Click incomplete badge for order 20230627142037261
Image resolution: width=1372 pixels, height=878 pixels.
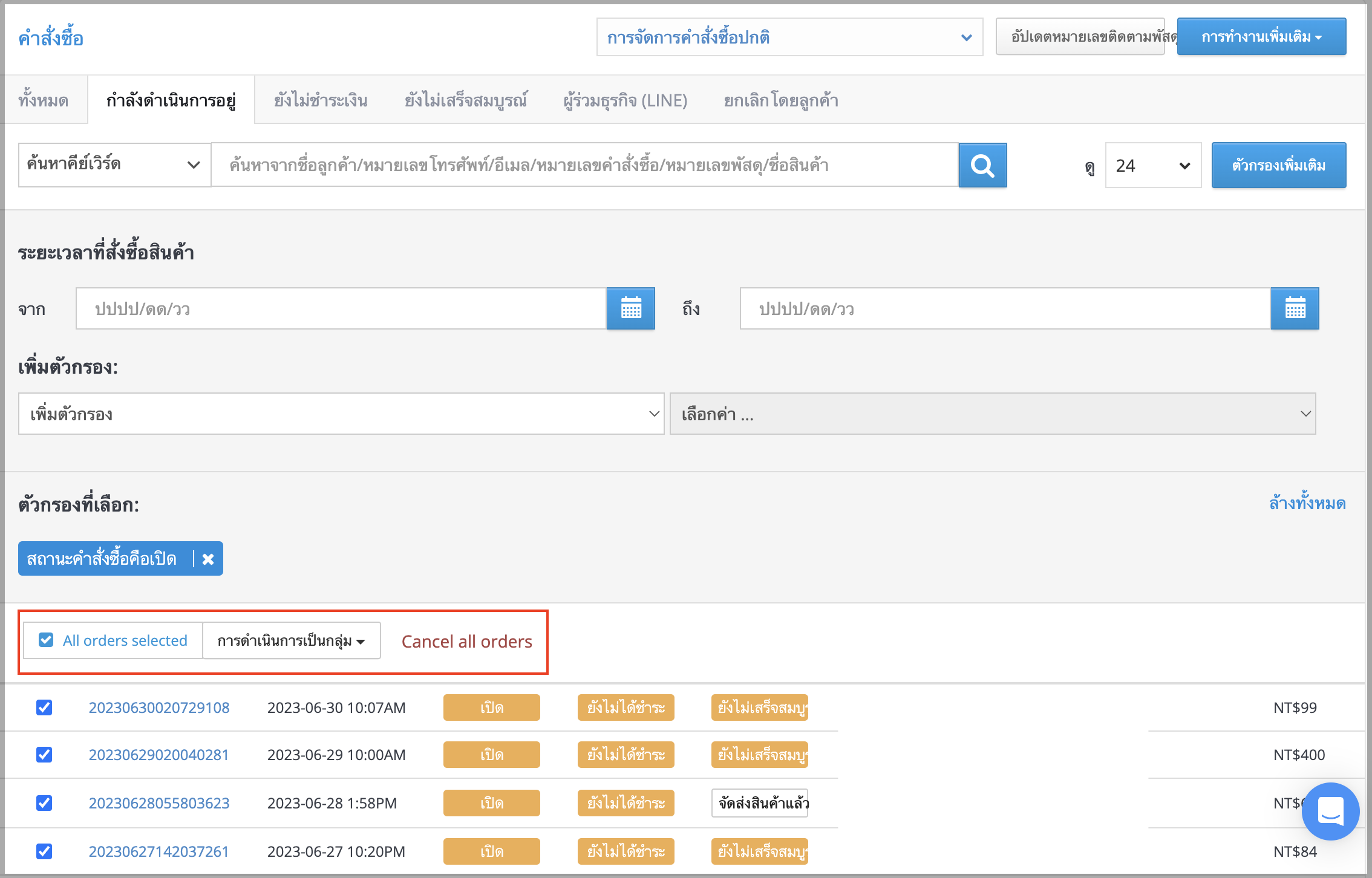(x=760, y=851)
